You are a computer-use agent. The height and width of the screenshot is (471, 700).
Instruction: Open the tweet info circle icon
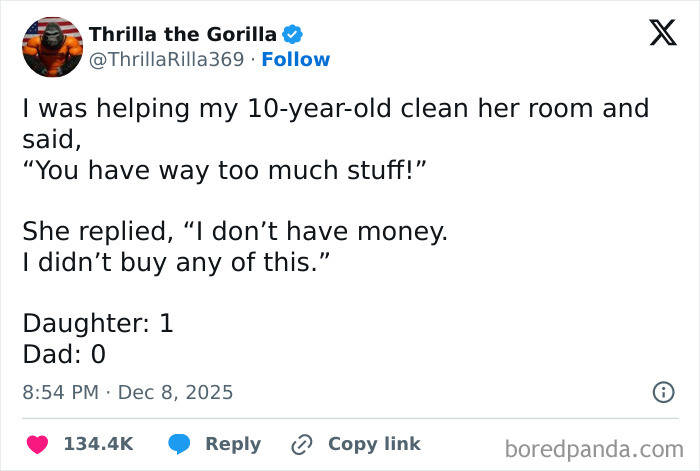click(x=662, y=393)
